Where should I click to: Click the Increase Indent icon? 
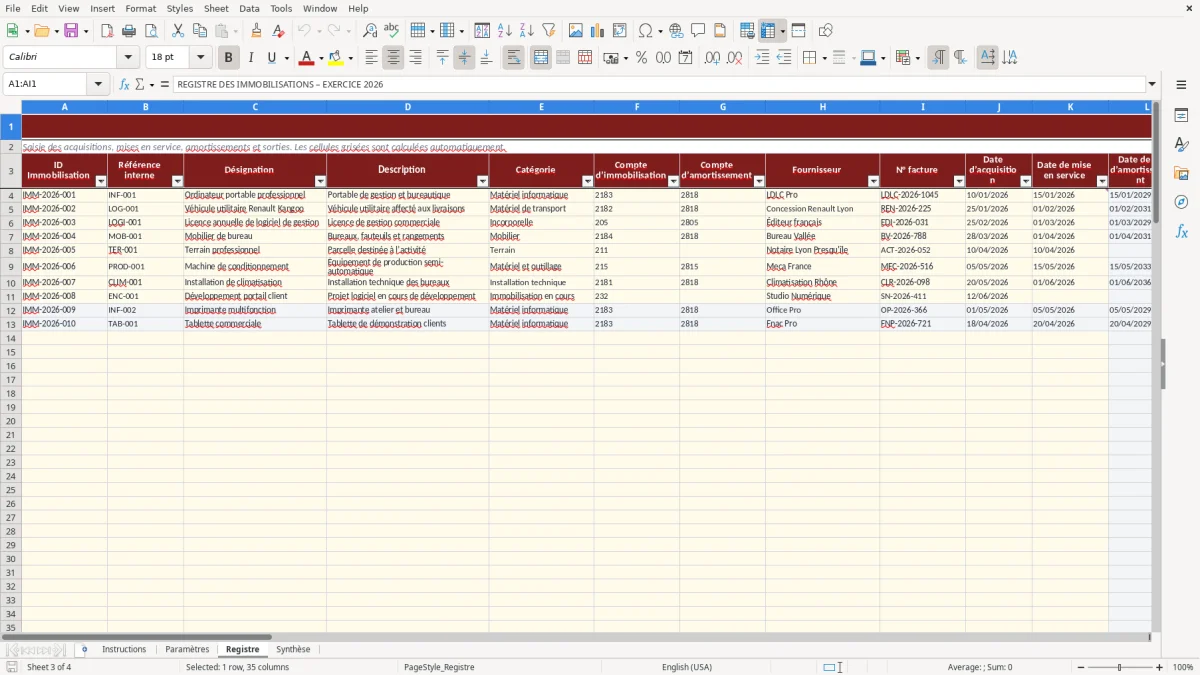[762, 58]
